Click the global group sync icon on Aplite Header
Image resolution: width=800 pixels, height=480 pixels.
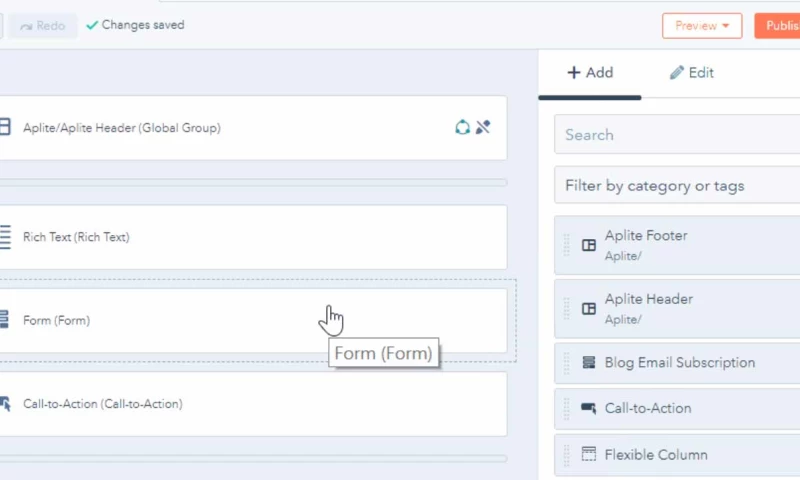pos(462,127)
